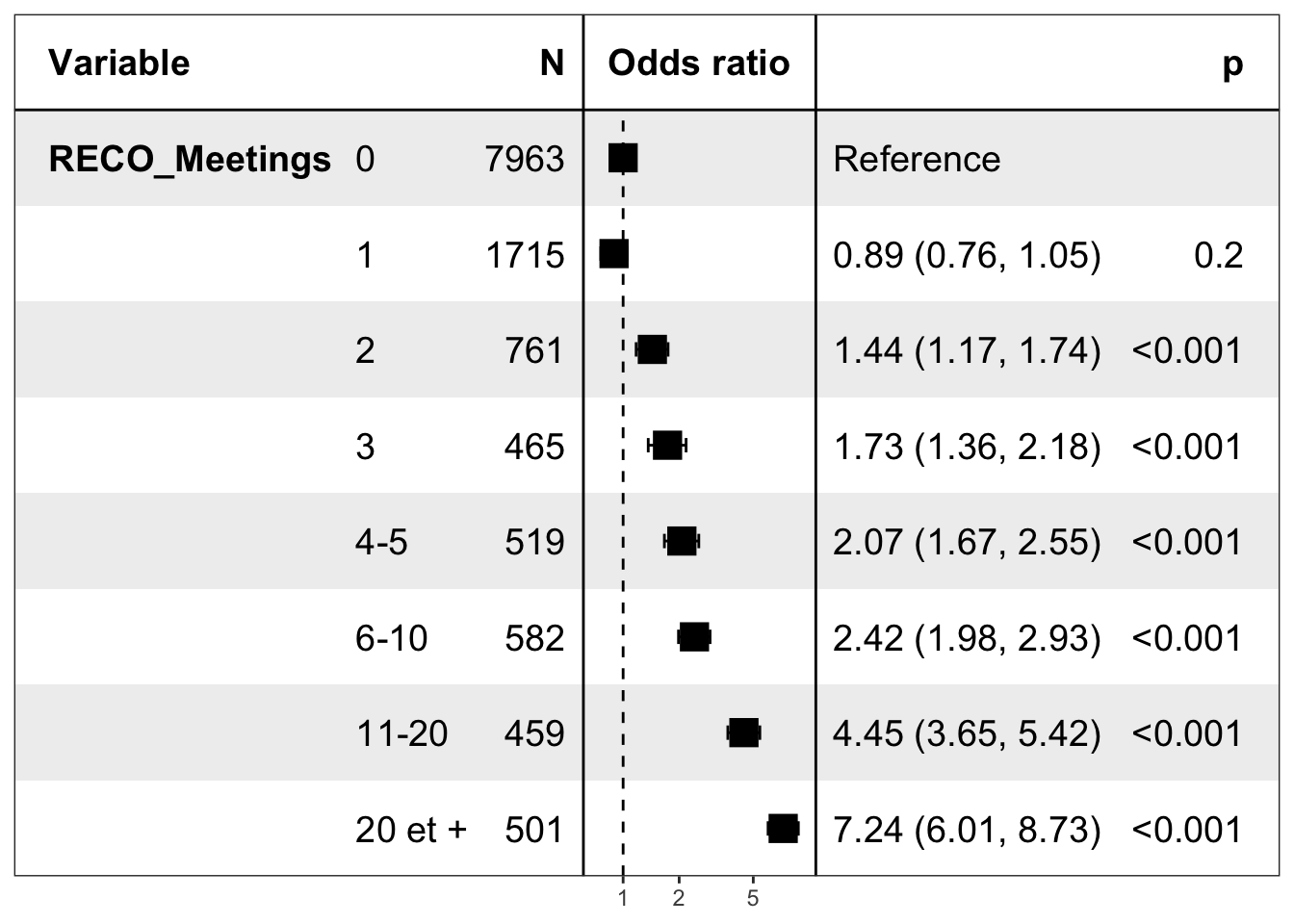Click the odds ratio marker for 3 meetings
The width and height of the screenshot is (1294, 924).
(667, 446)
